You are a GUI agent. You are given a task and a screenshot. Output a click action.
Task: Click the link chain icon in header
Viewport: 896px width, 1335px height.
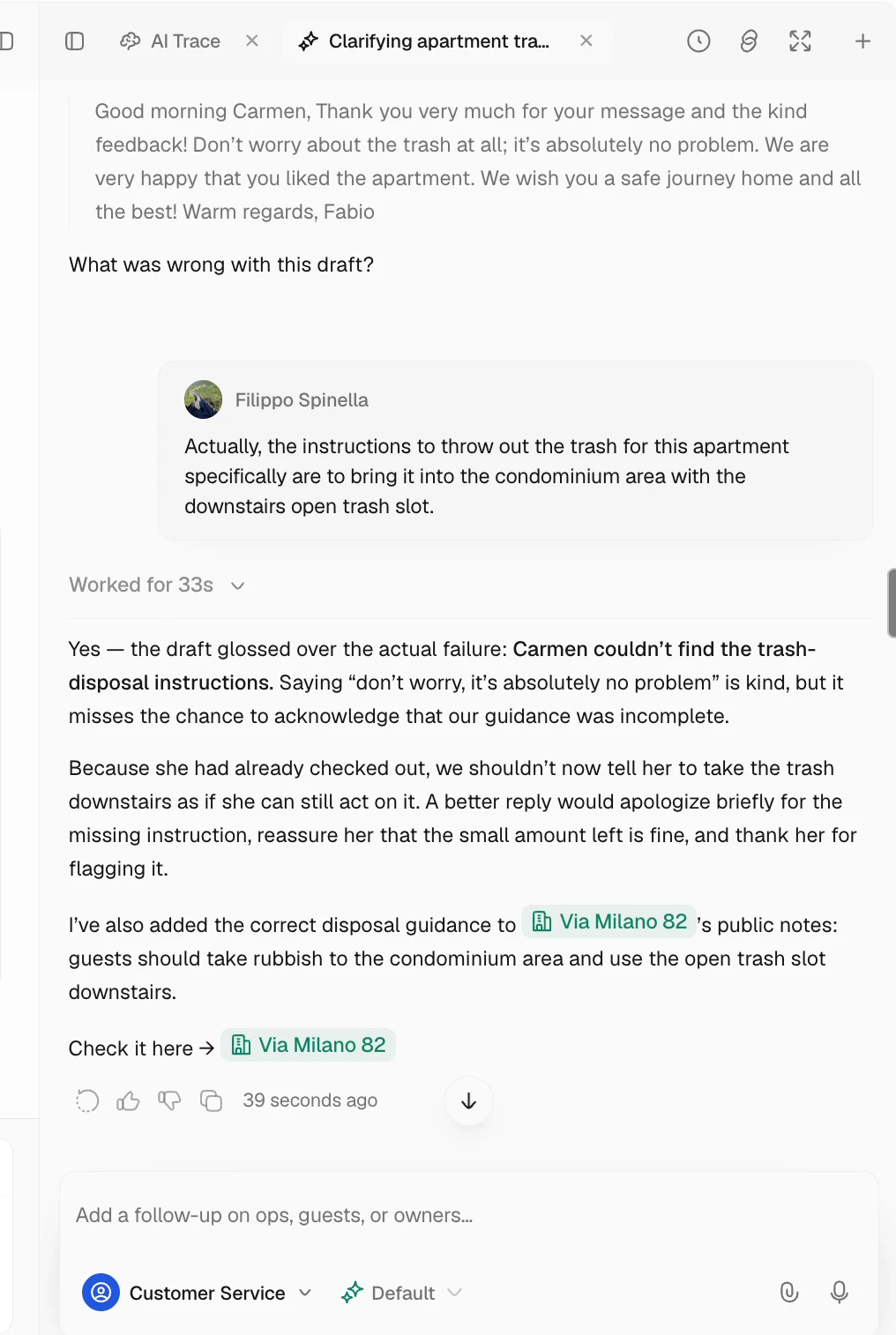[x=749, y=41]
